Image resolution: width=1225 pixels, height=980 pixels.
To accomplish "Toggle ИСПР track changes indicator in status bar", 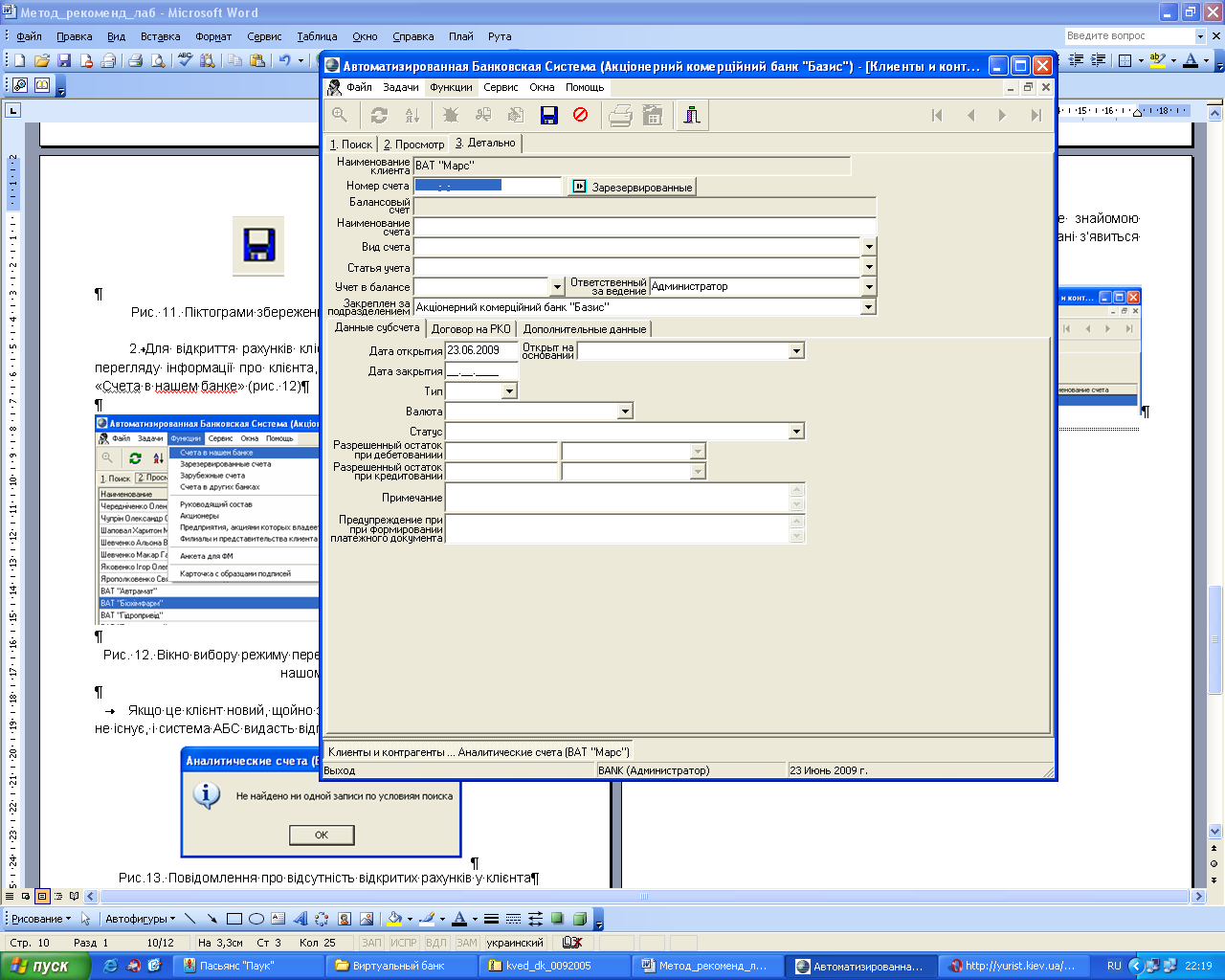I will pyautogui.click(x=403, y=943).
